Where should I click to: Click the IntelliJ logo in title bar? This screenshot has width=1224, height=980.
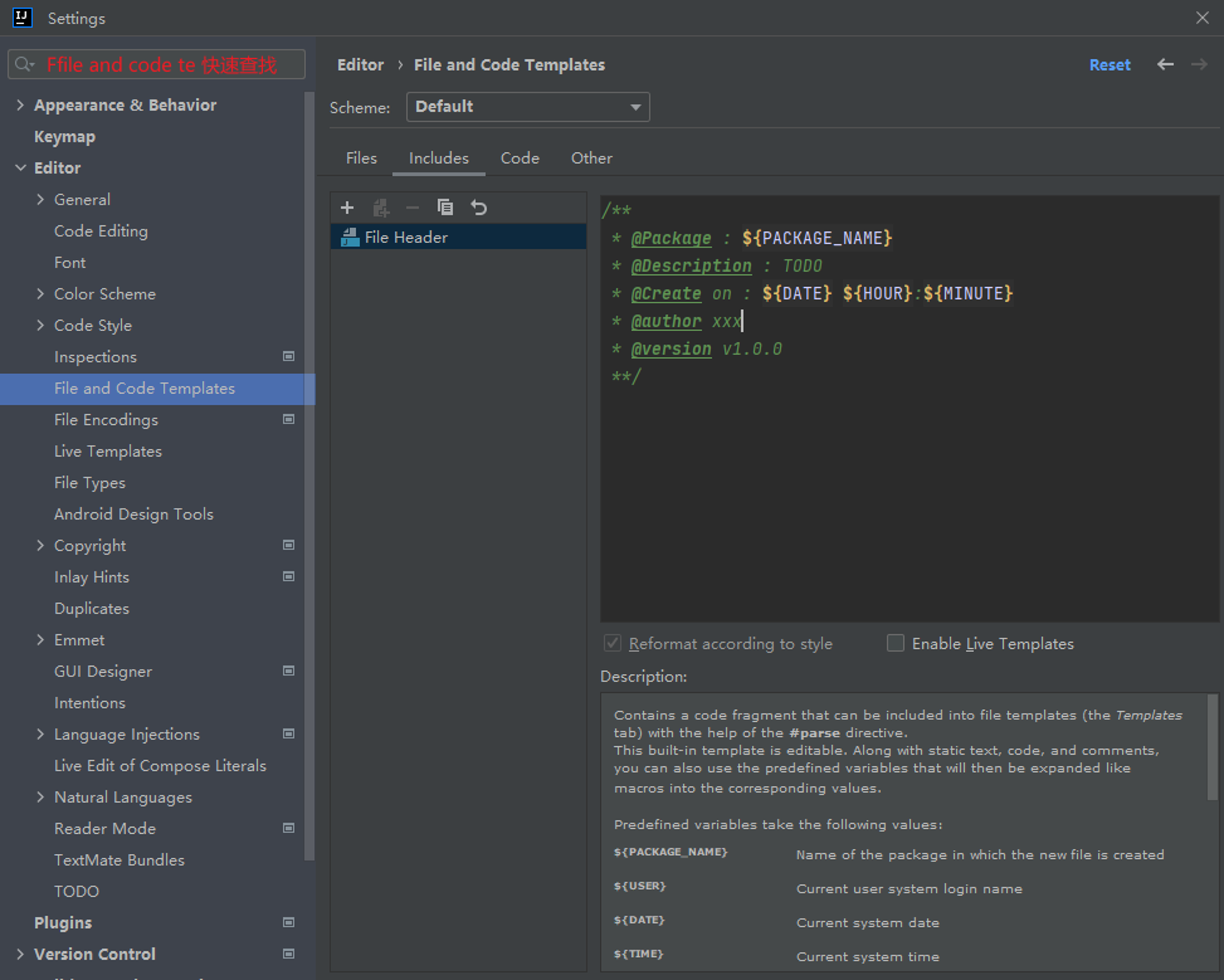click(x=23, y=18)
